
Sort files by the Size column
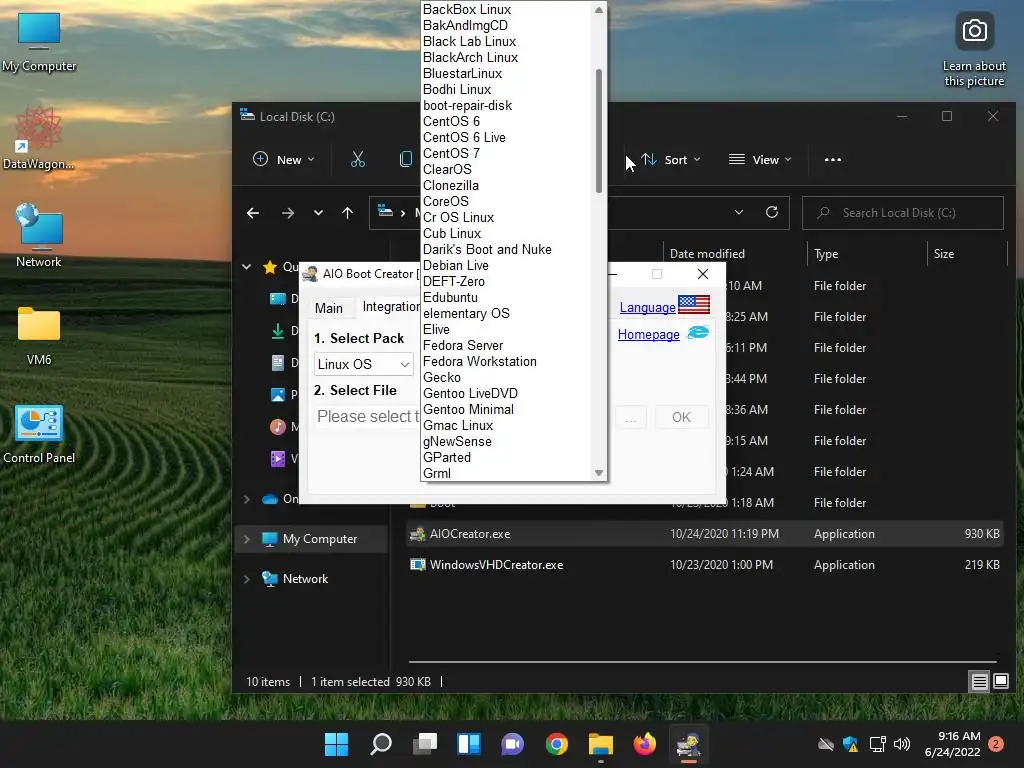943,254
